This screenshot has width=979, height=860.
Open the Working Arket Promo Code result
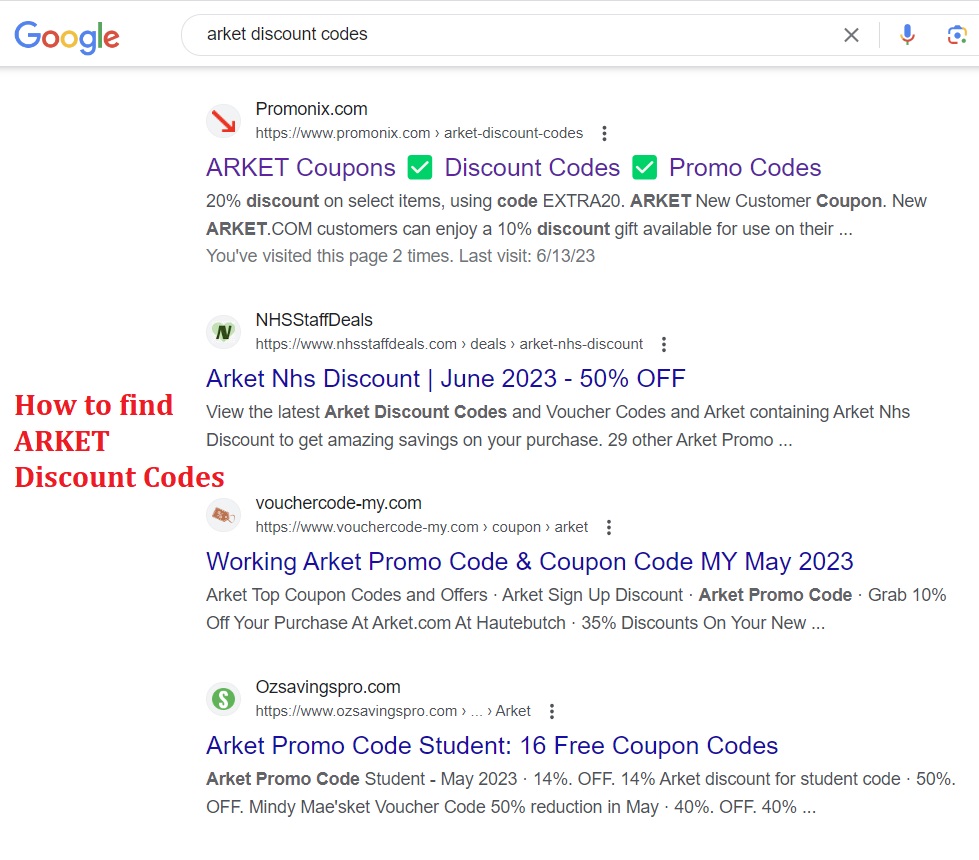(x=529, y=561)
